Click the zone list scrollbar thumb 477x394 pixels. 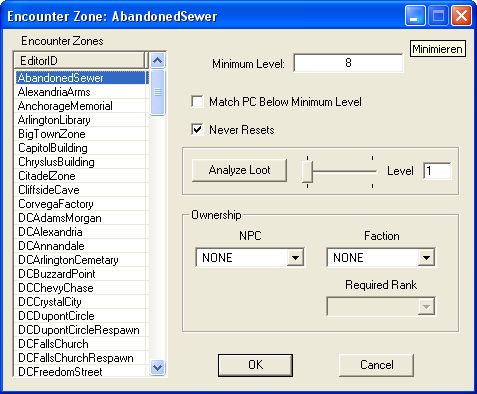157,92
